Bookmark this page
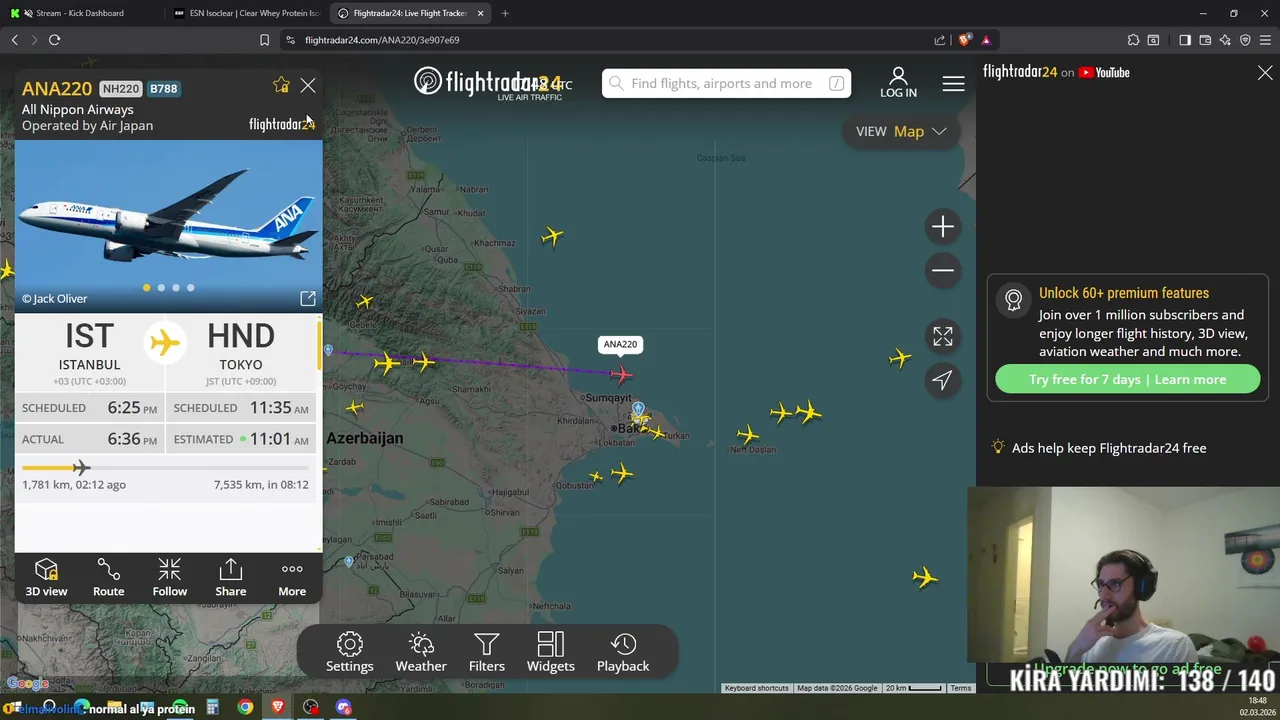Screen dimensions: 1280x720 pyautogui.click(x=264, y=40)
